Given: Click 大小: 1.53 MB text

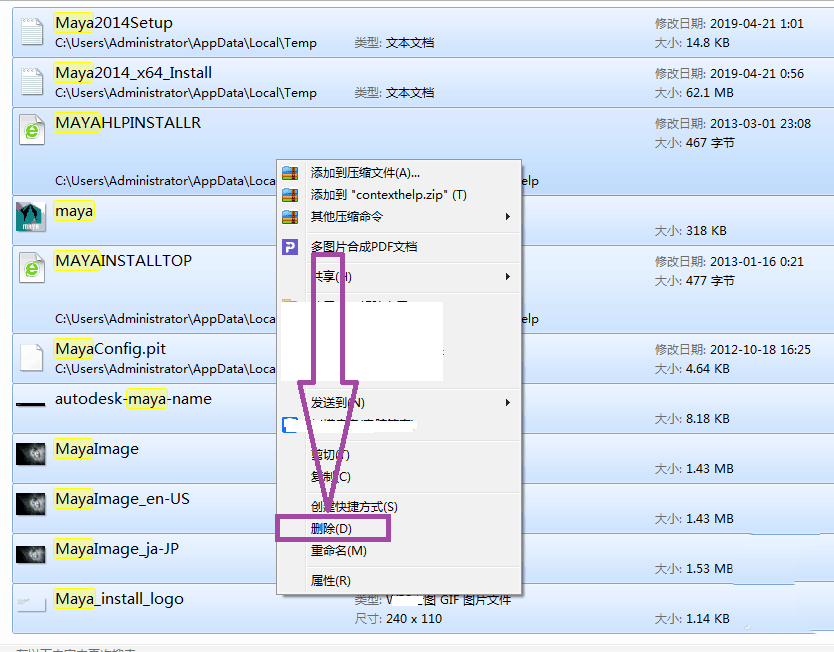Looking at the screenshot, I should pos(694,569).
